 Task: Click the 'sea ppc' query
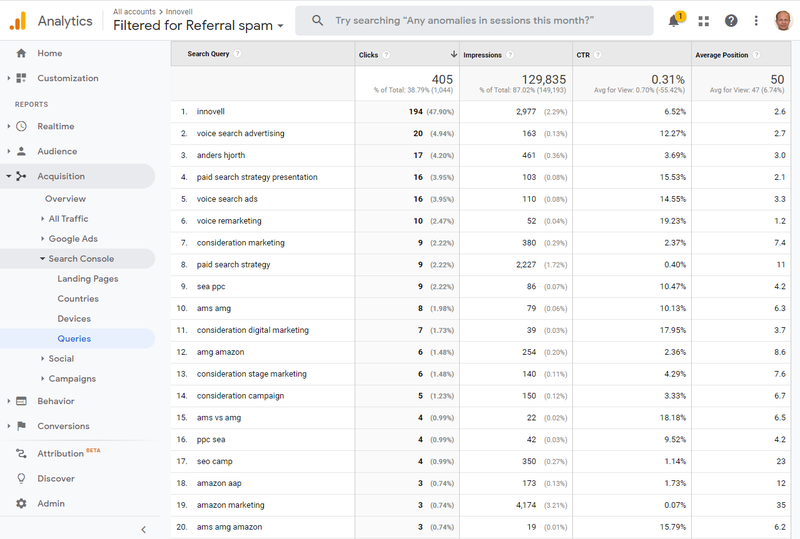[x=211, y=286]
